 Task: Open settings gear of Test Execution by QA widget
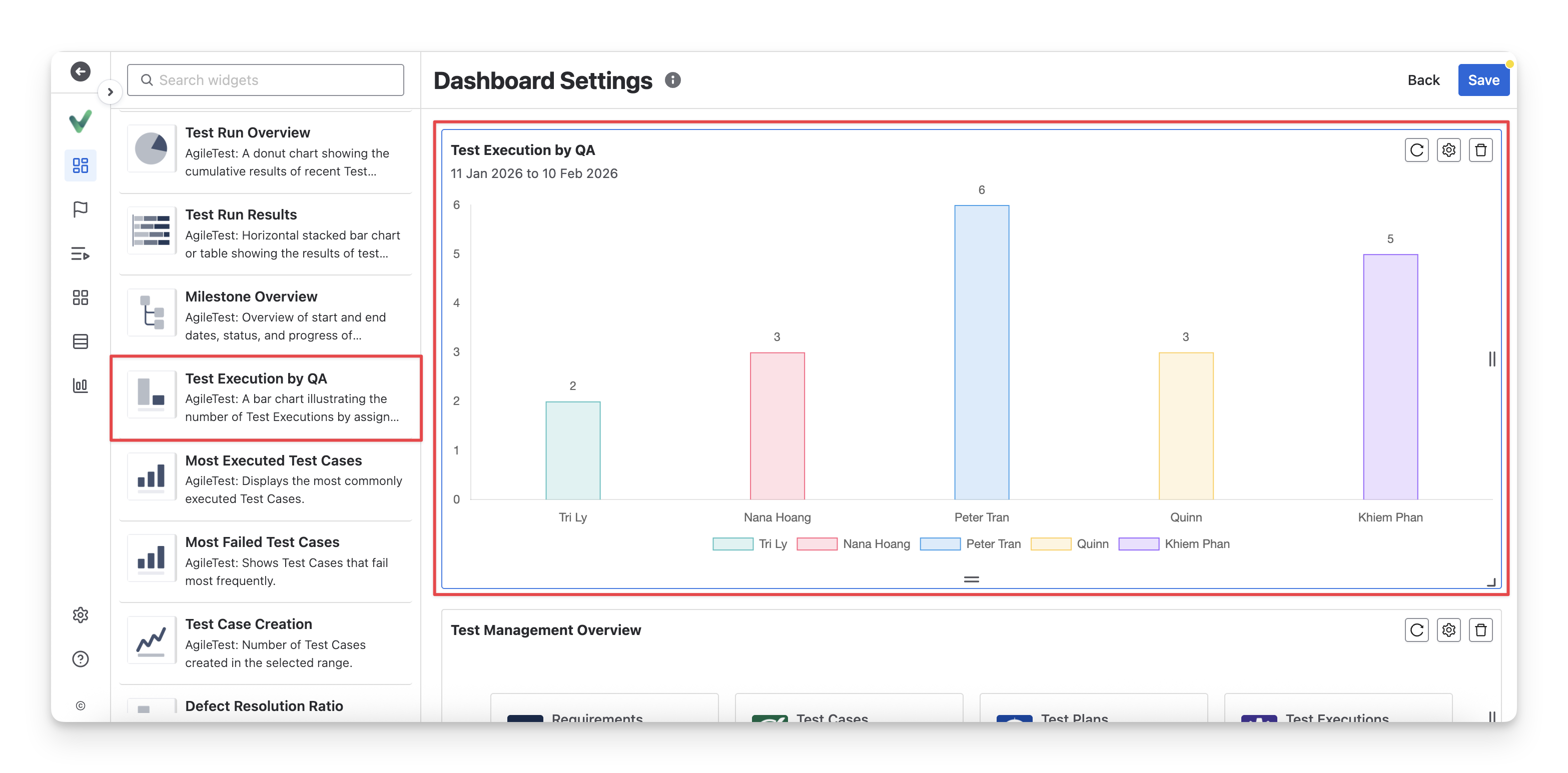coord(1449,150)
